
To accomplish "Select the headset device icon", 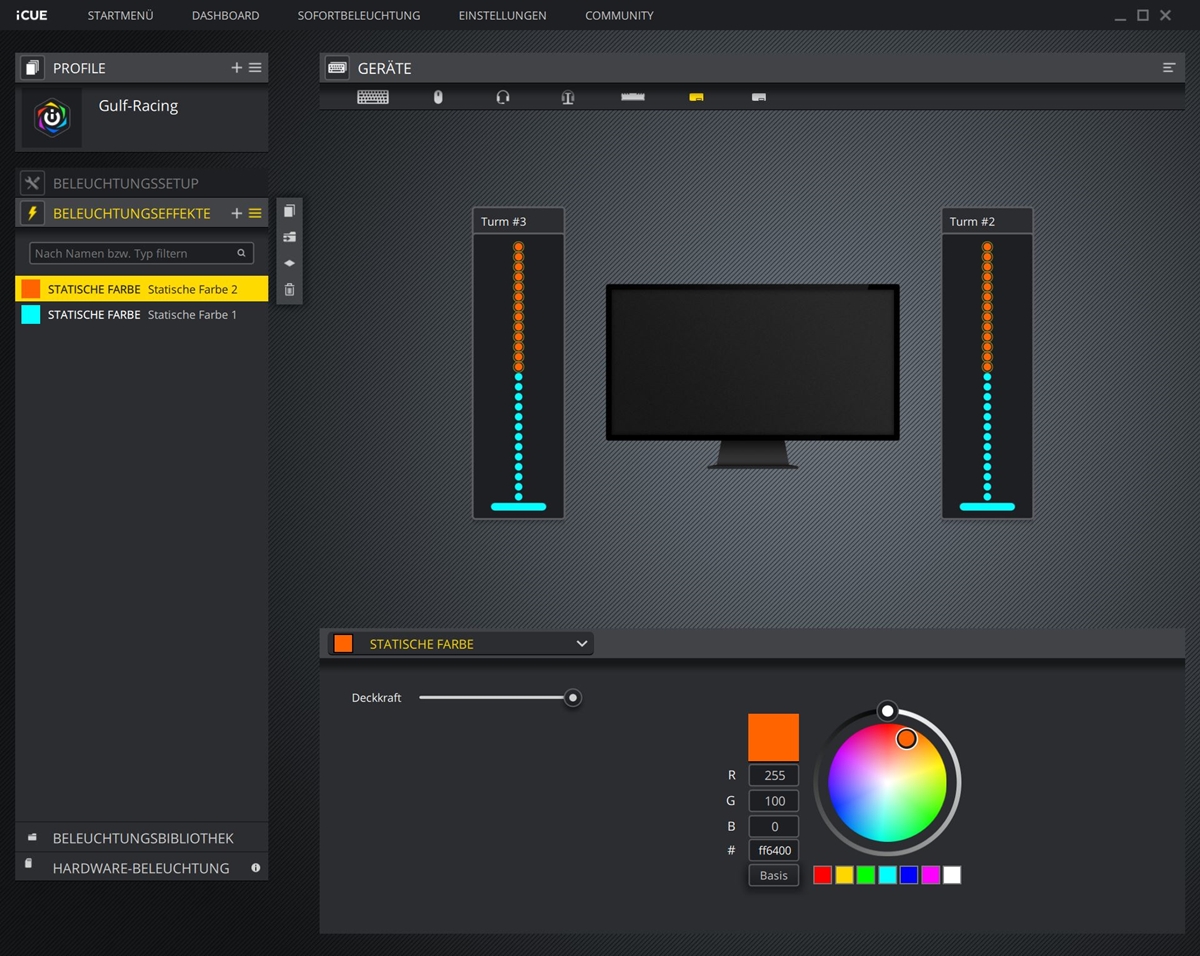I will [503, 97].
